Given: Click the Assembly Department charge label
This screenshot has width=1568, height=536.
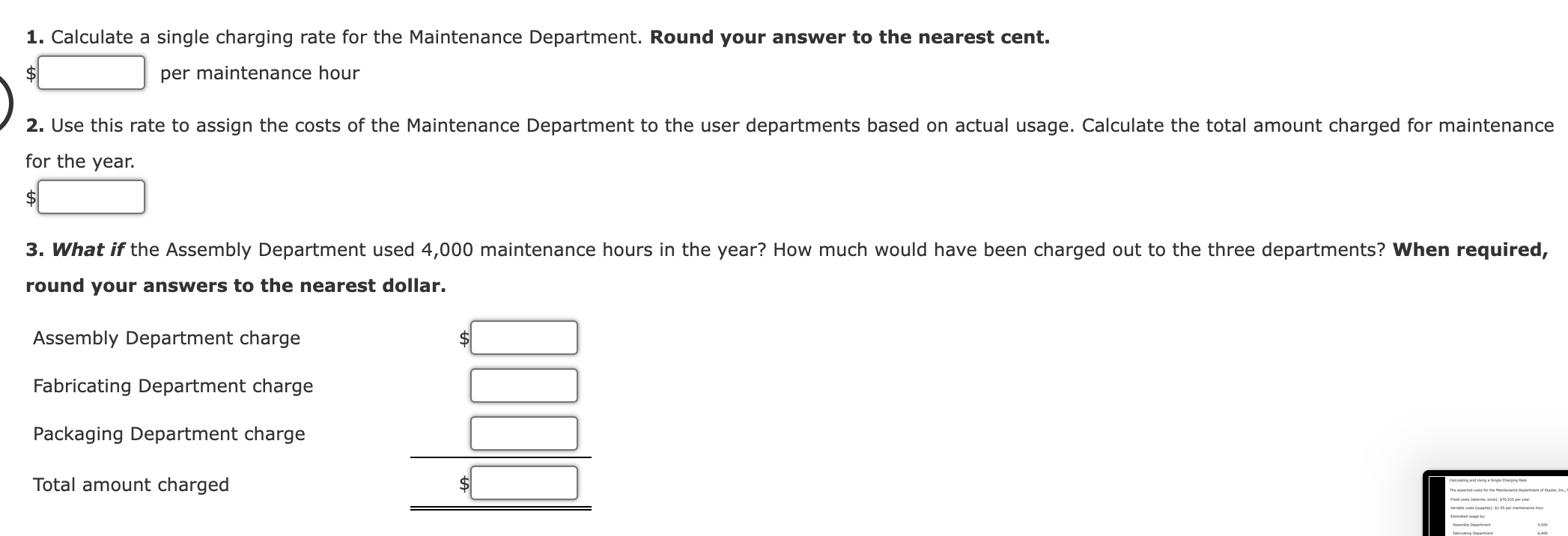Looking at the screenshot, I should tap(165, 338).
